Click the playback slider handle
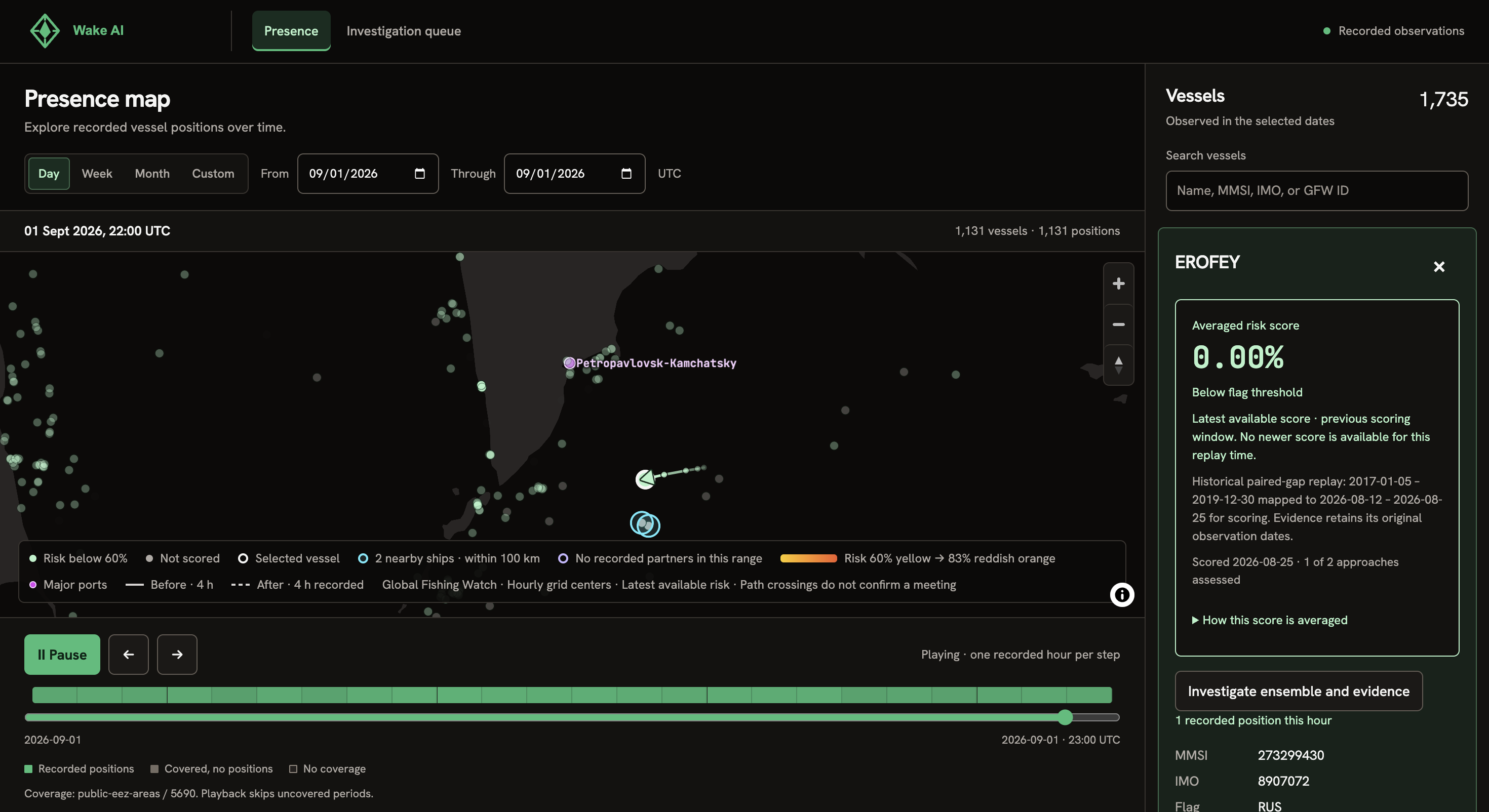 point(1065,717)
